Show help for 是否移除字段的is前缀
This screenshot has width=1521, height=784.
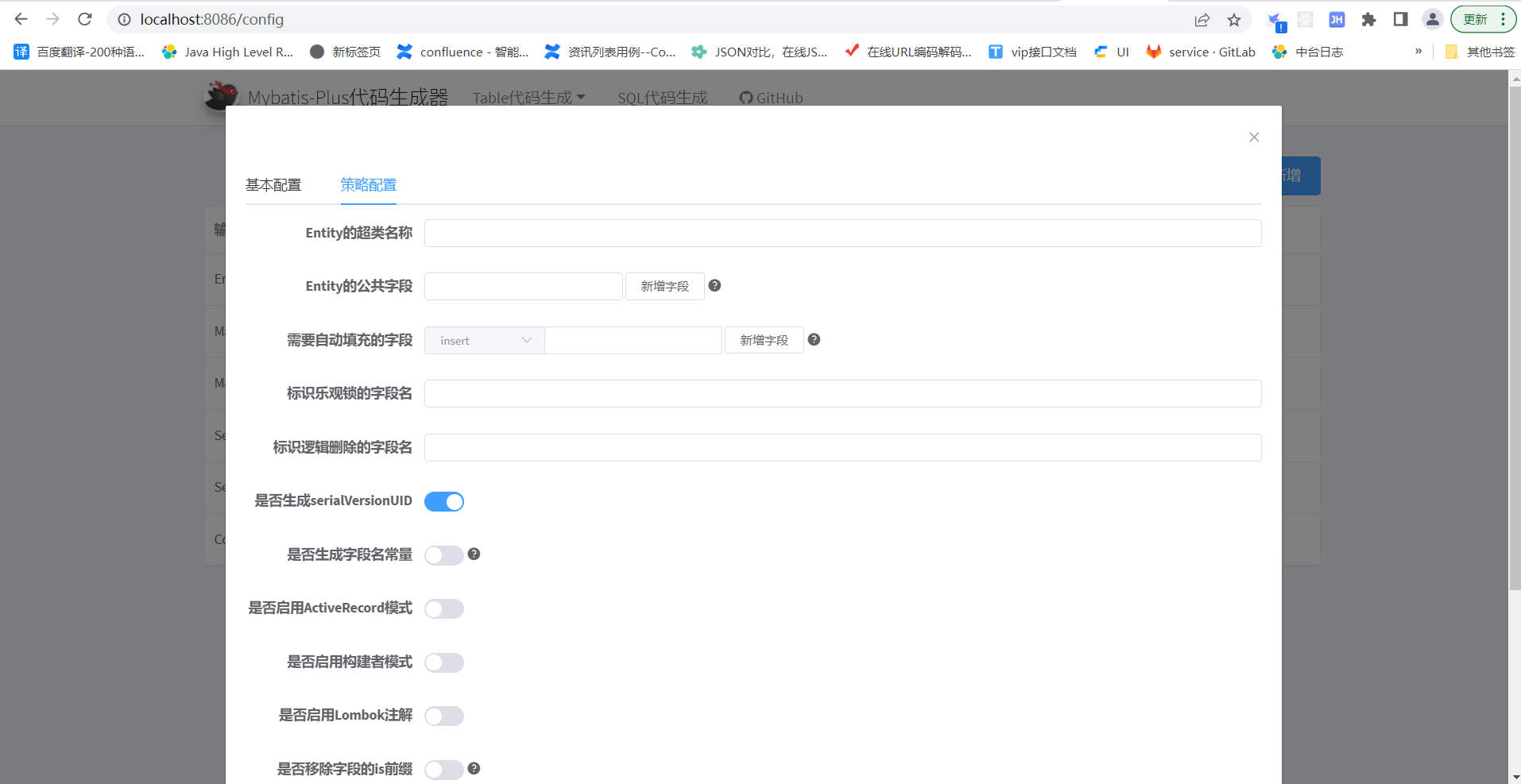point(474,768)
